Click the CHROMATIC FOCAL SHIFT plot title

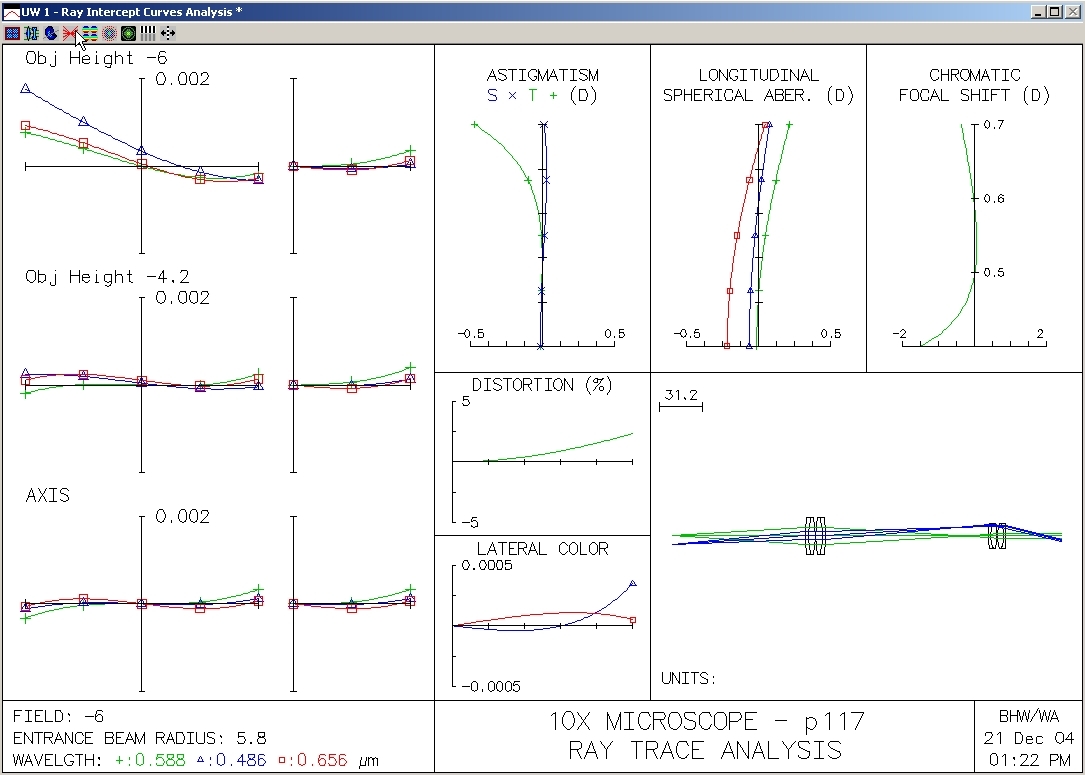[x=974, y=85]
